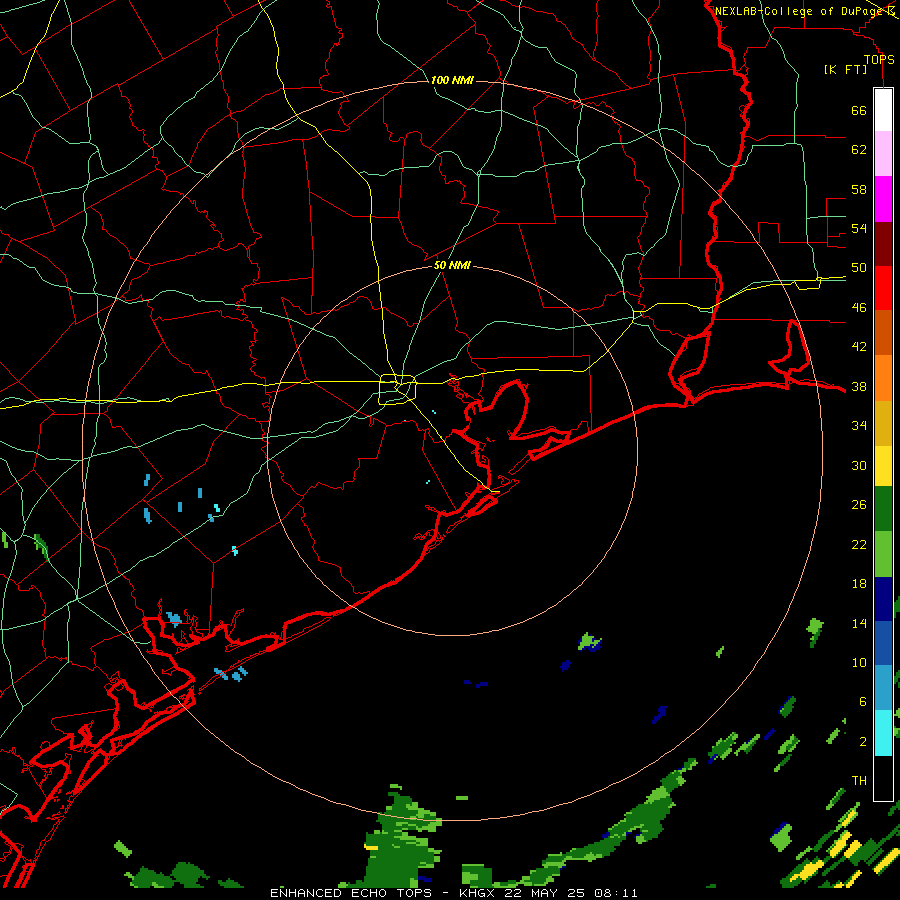Image resolution: width=900 pixels, height=900 pixels.
Task: Click the '50 NMI' range ring label
Action: click(452, 265)
